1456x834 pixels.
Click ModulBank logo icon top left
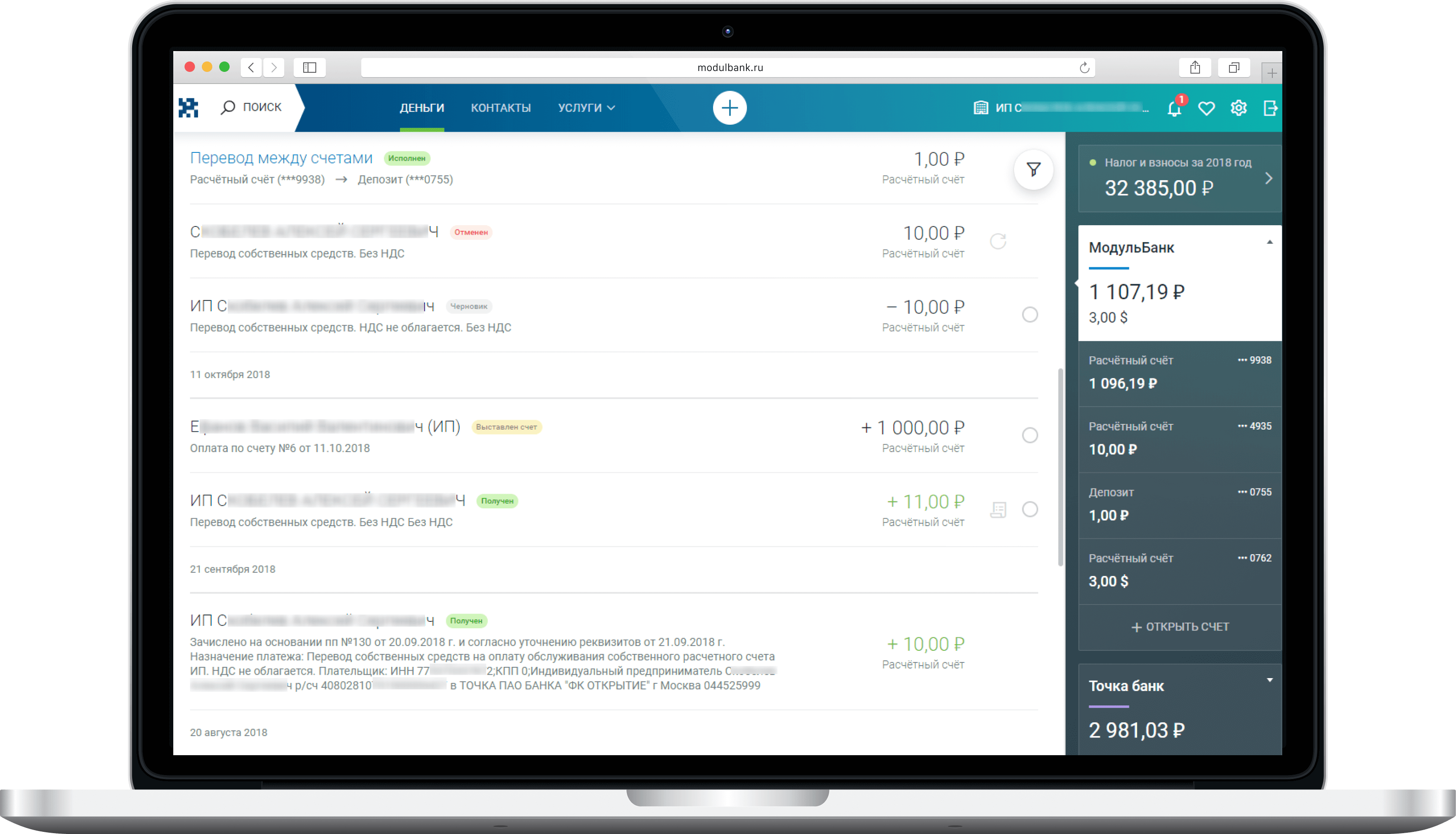[x=191, y=108]
